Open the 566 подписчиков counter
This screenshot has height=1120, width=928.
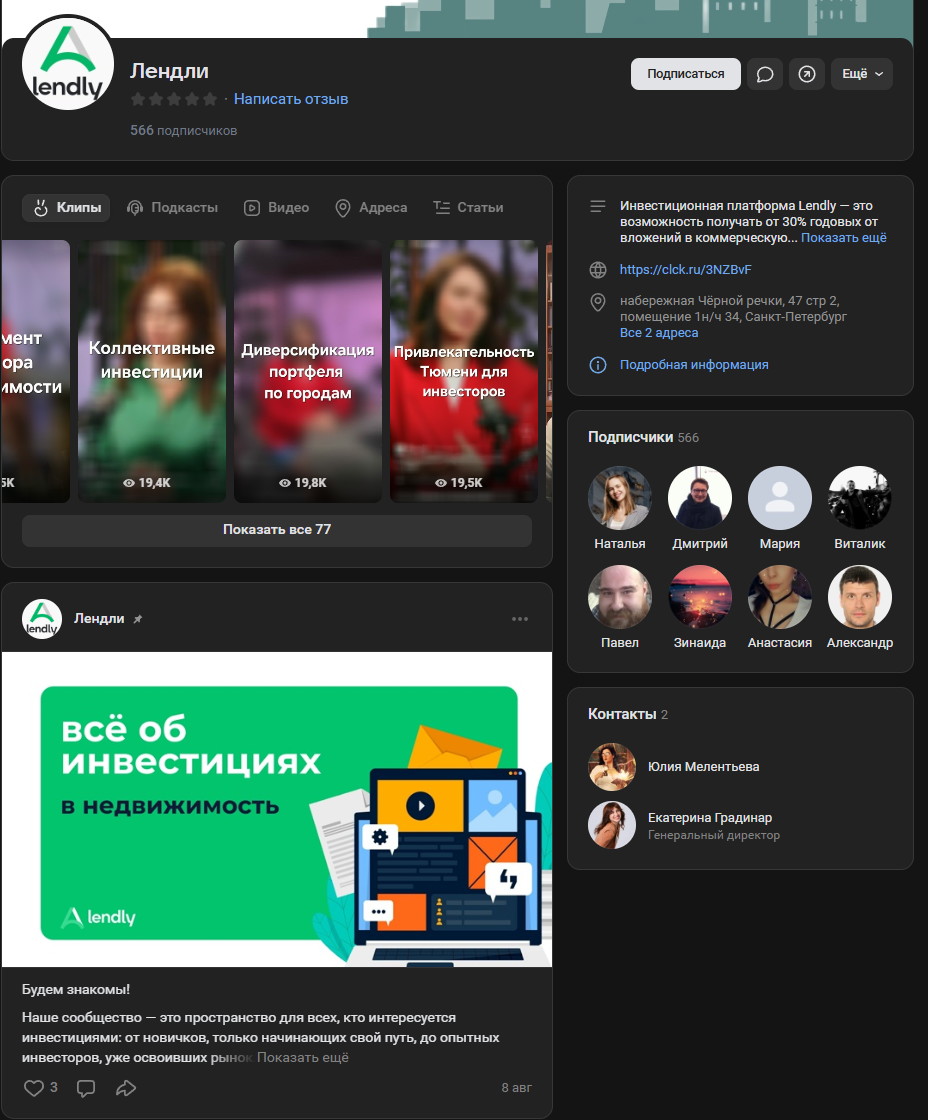(184, 131)
